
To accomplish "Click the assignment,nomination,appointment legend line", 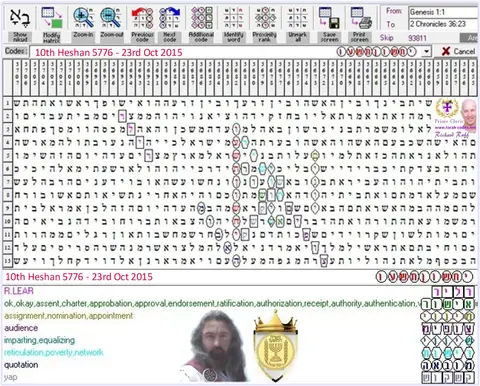I will coord(68,316).
